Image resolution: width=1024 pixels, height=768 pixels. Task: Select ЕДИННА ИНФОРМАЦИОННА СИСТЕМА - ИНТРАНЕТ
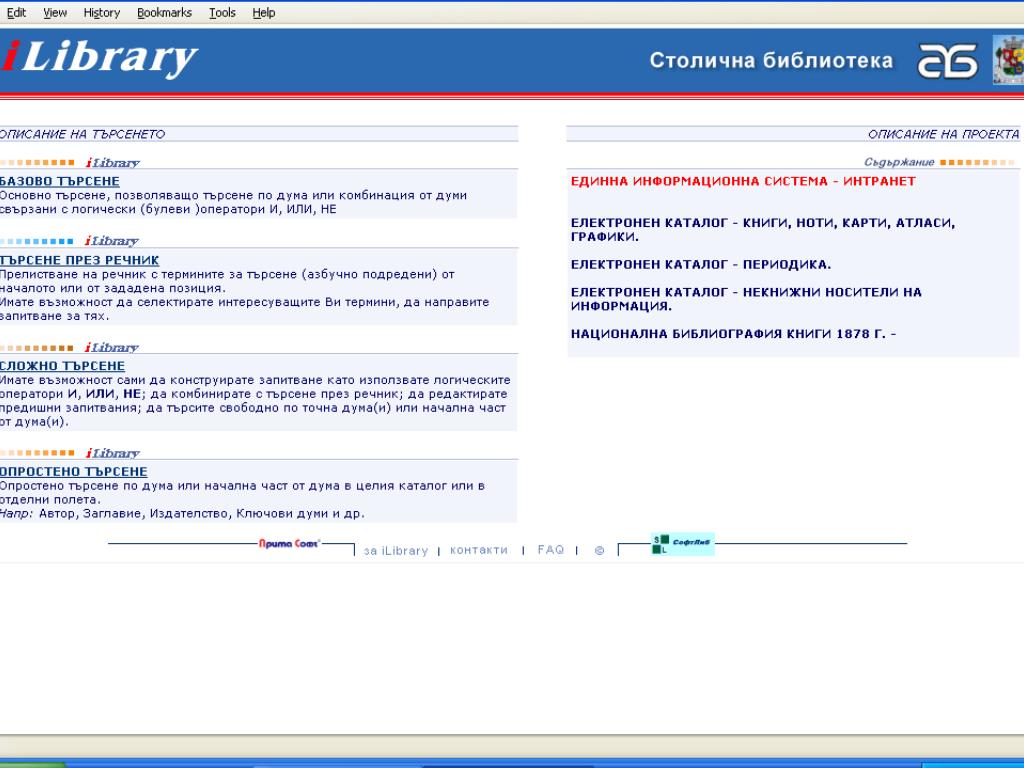(x=743, y=181)
